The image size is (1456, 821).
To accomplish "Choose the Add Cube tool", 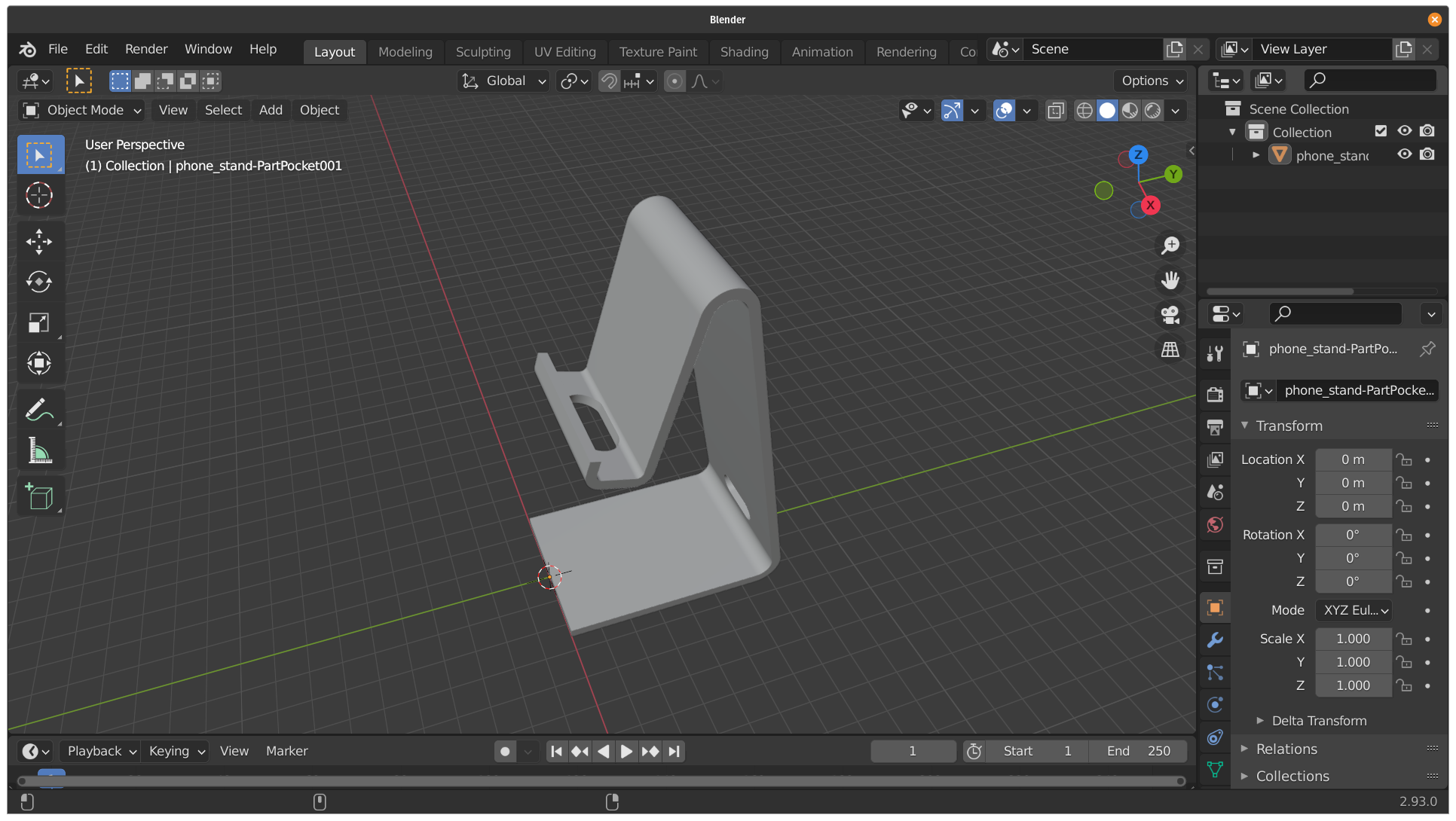I will (x=39, y=496).
